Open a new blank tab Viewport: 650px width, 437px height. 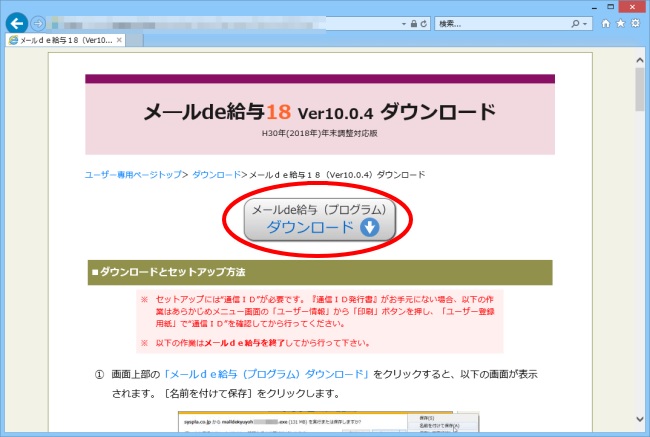134,40
